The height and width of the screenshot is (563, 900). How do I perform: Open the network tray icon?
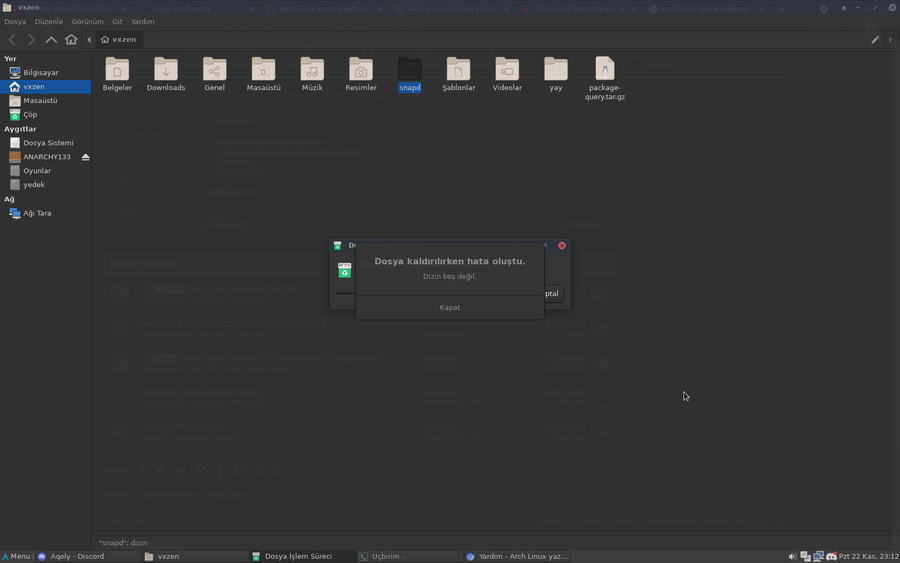818,556
